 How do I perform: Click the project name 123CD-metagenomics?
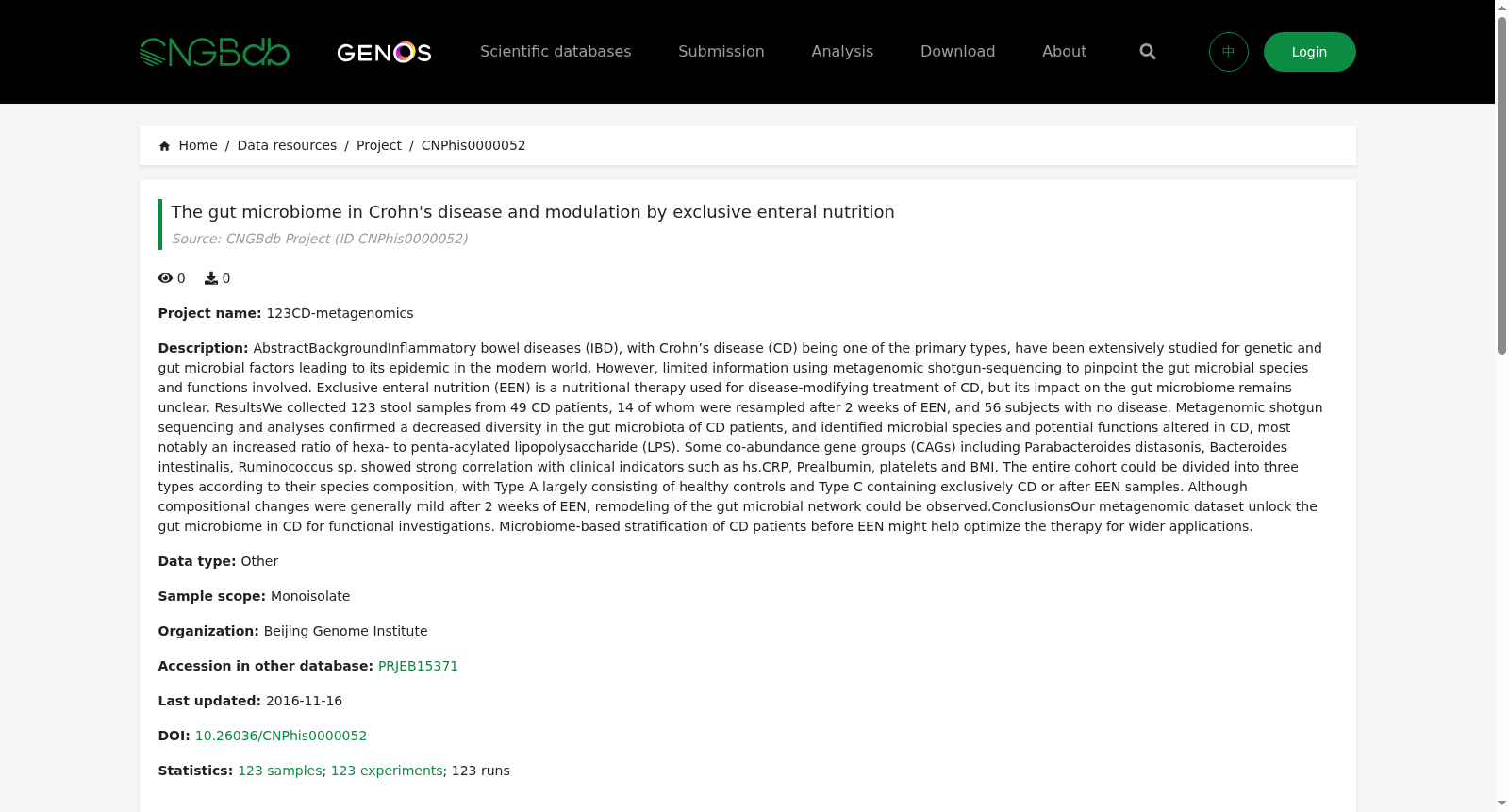(340, 313)
